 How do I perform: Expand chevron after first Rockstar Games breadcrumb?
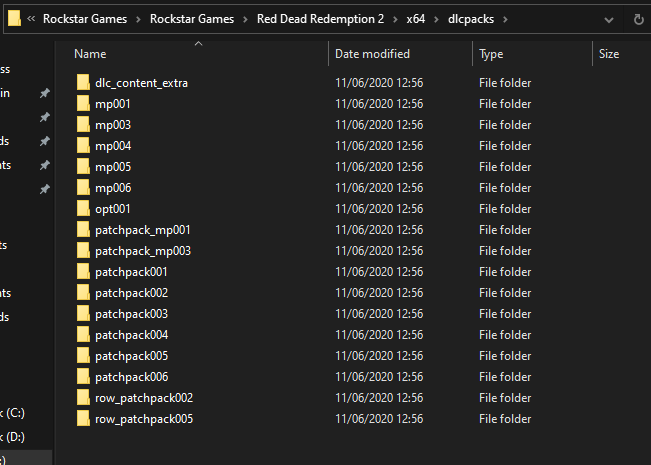[x=138, y=19]
